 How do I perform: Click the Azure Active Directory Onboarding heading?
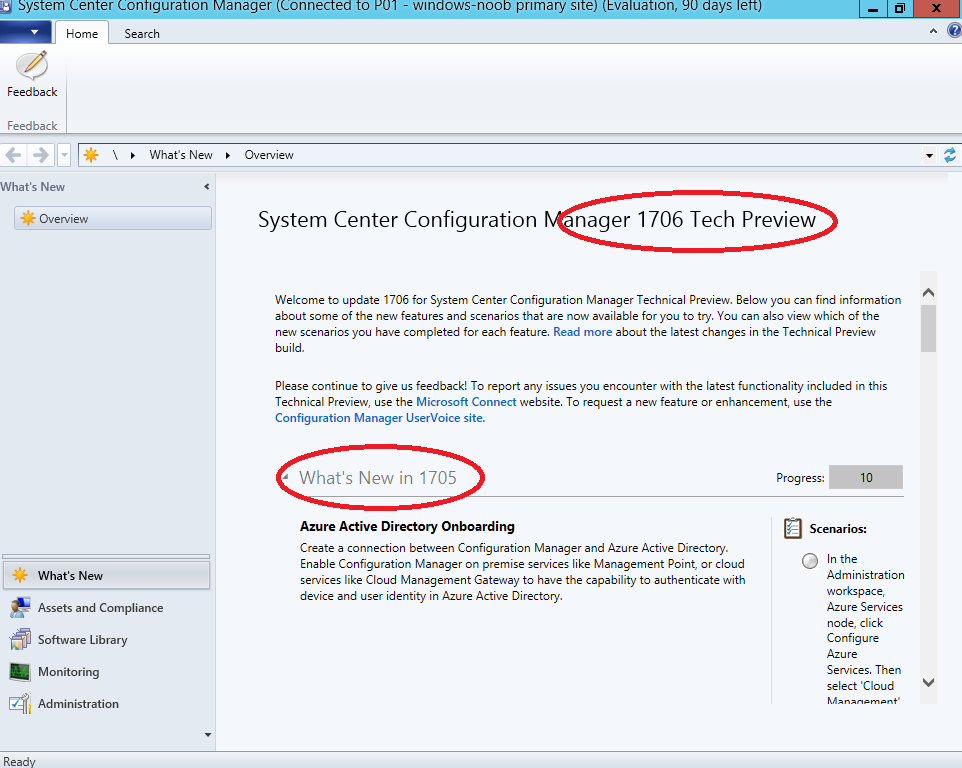coord(407,526)
